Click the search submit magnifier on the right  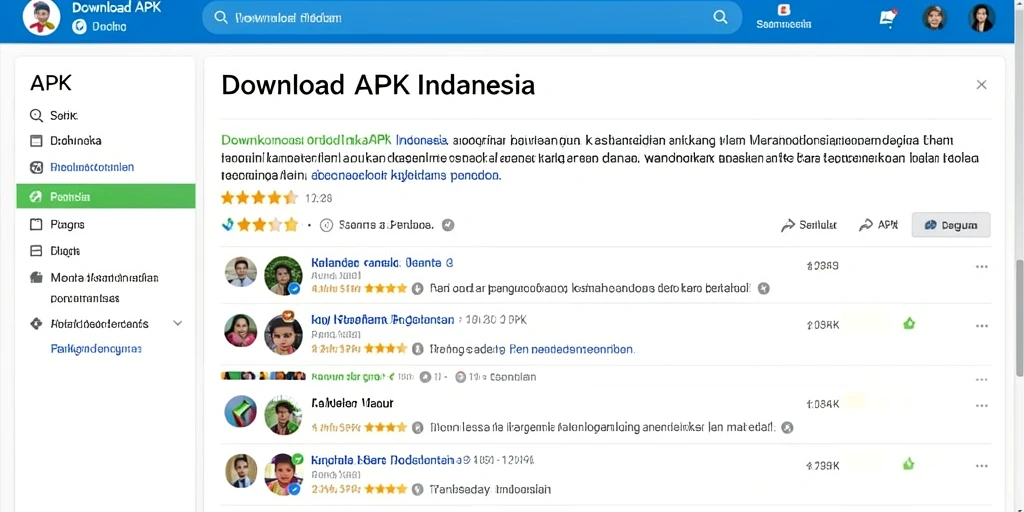tap(720, 18)
